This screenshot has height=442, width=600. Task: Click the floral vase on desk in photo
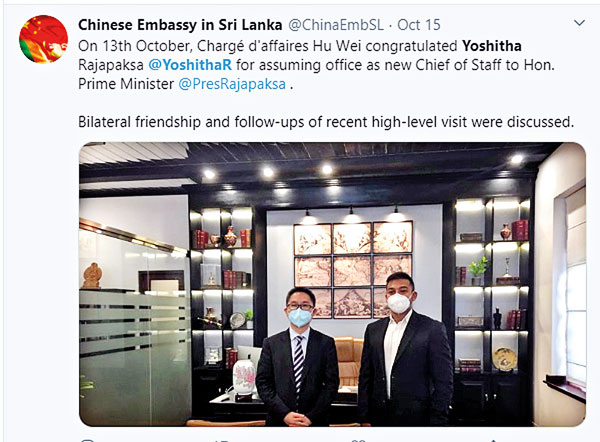coord(244,377)
